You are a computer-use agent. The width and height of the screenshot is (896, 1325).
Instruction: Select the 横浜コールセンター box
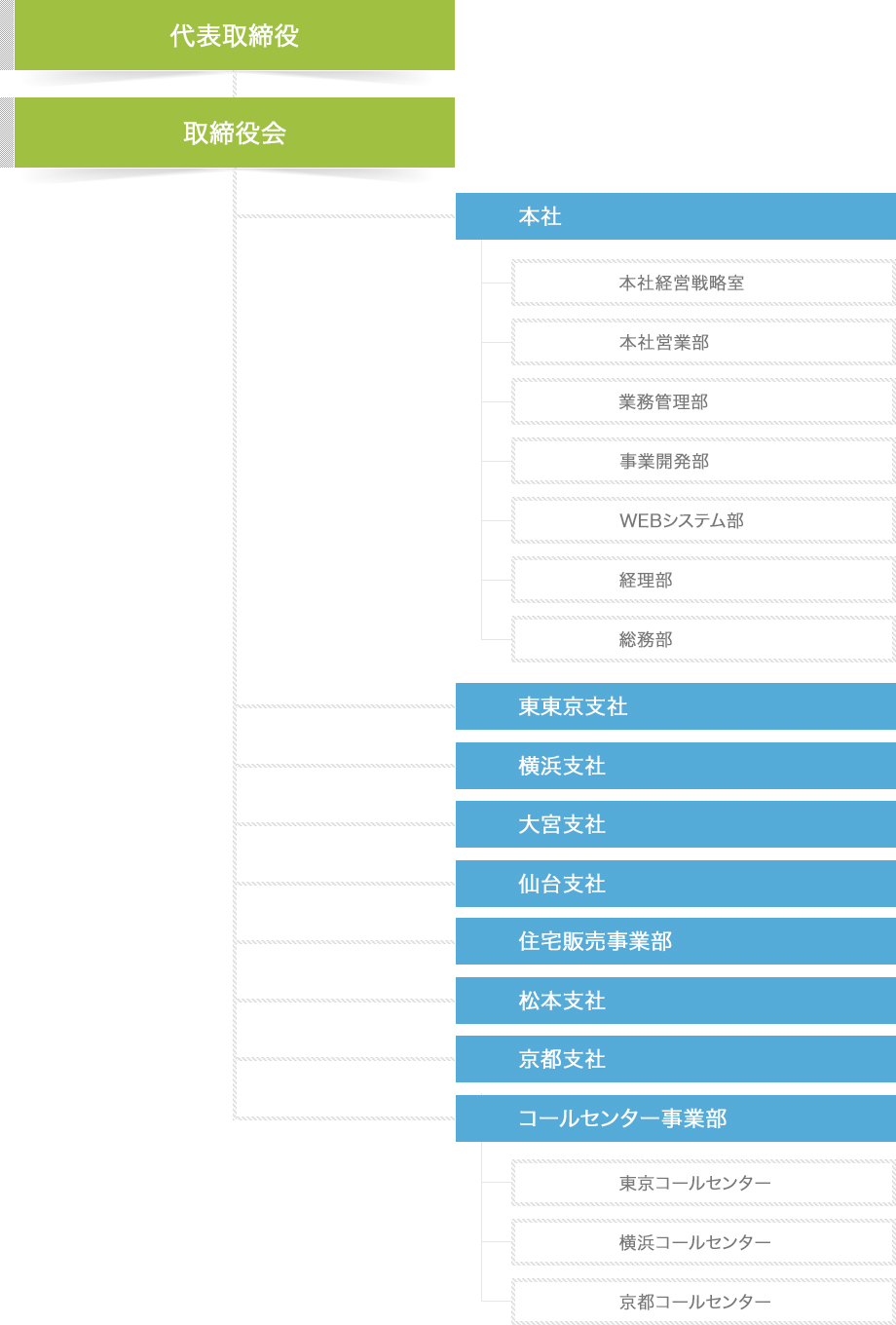click(703, 1242)
